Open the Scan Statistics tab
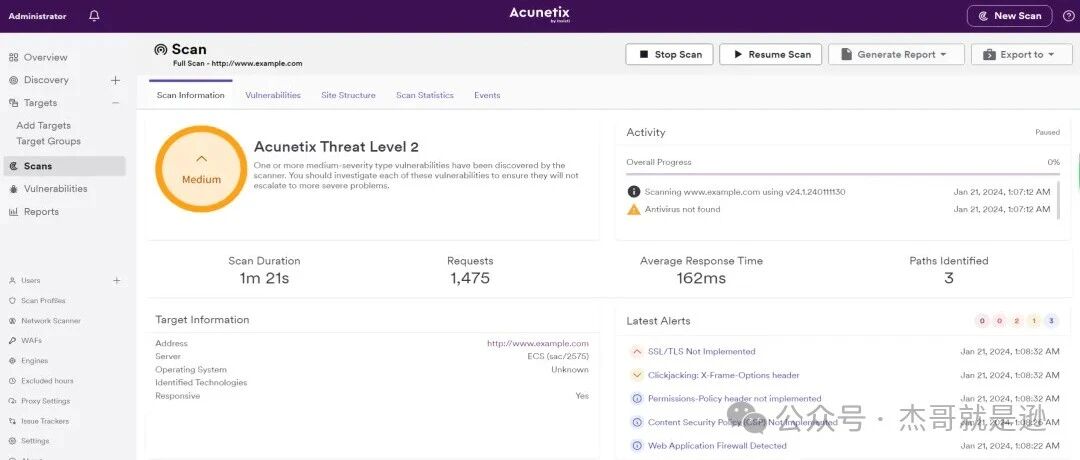 click(425, 95)
